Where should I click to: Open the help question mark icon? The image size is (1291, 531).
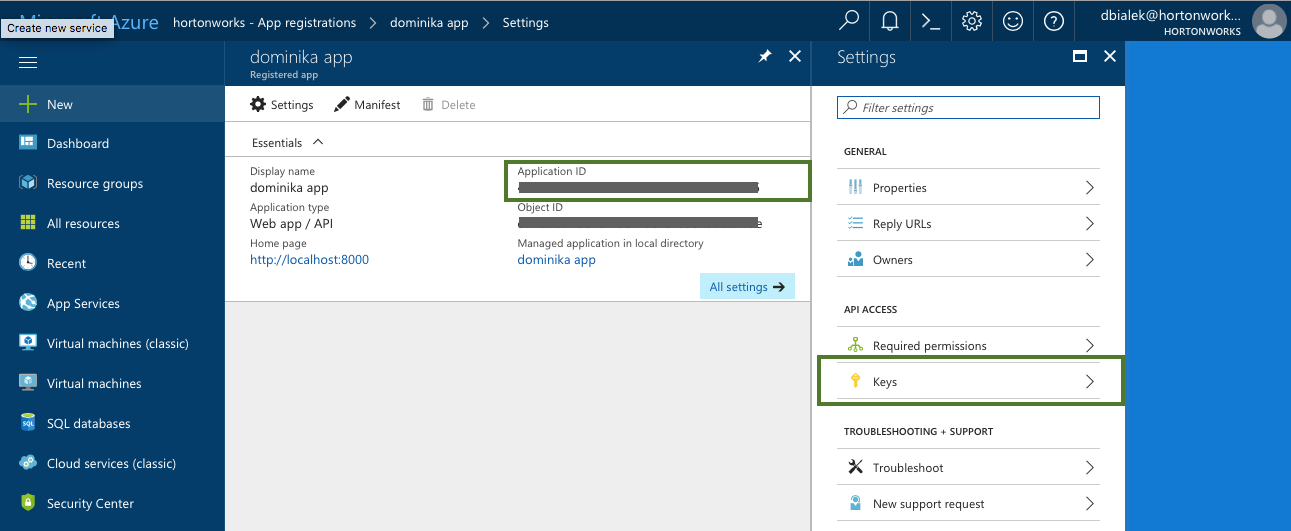pos(1053,21)
